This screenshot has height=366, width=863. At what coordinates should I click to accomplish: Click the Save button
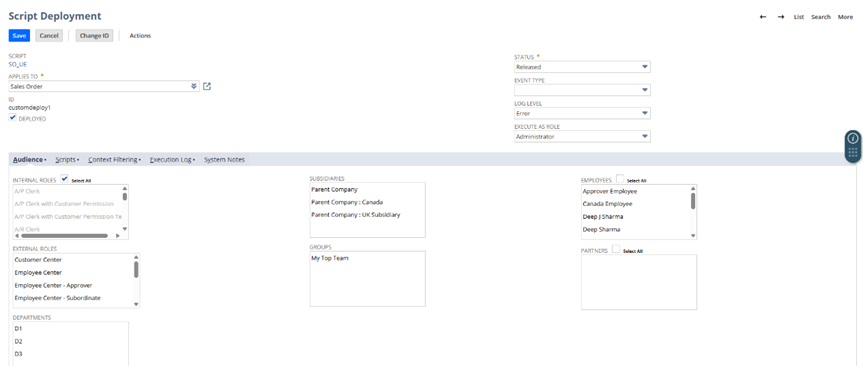(x=19, y=36)
